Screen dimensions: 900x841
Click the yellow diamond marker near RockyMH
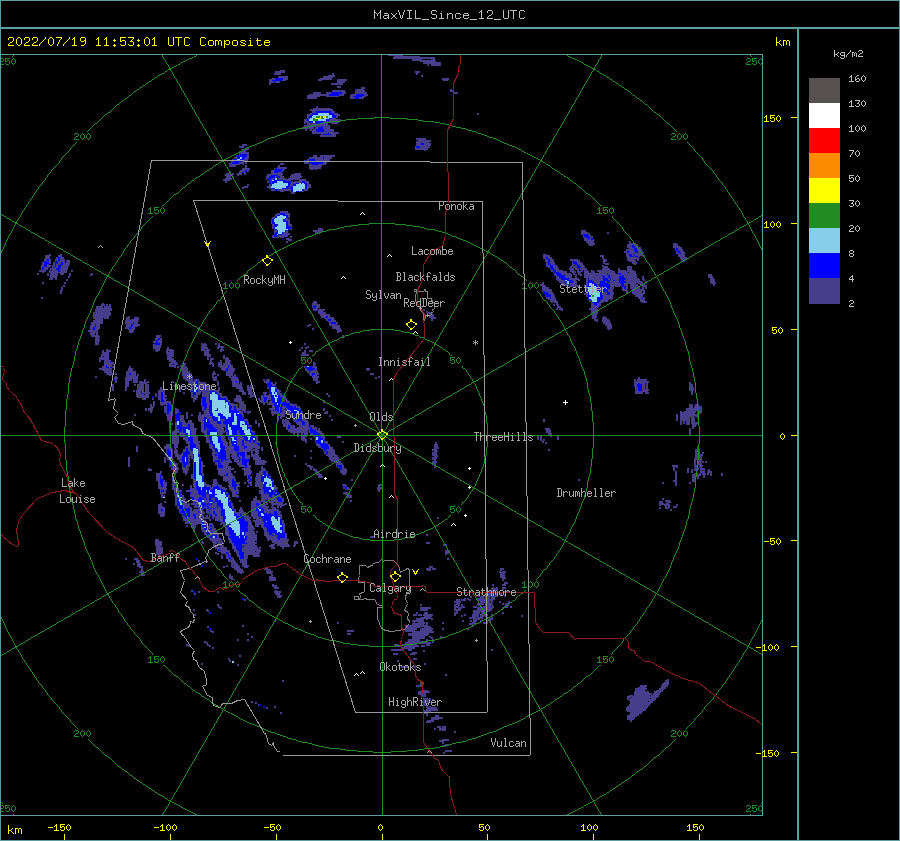(267, 261)
